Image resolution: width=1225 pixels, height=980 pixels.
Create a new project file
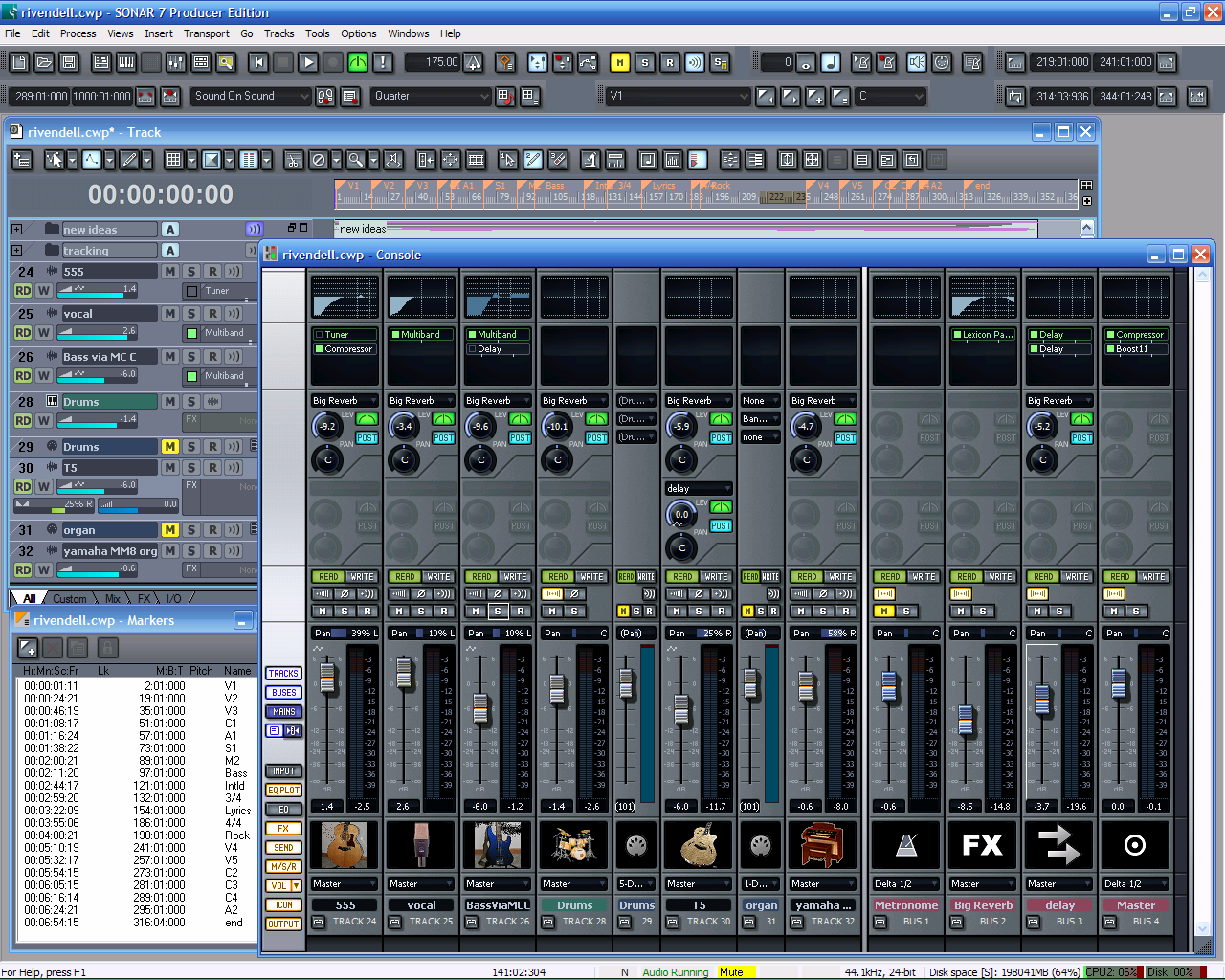click(20, 62)
